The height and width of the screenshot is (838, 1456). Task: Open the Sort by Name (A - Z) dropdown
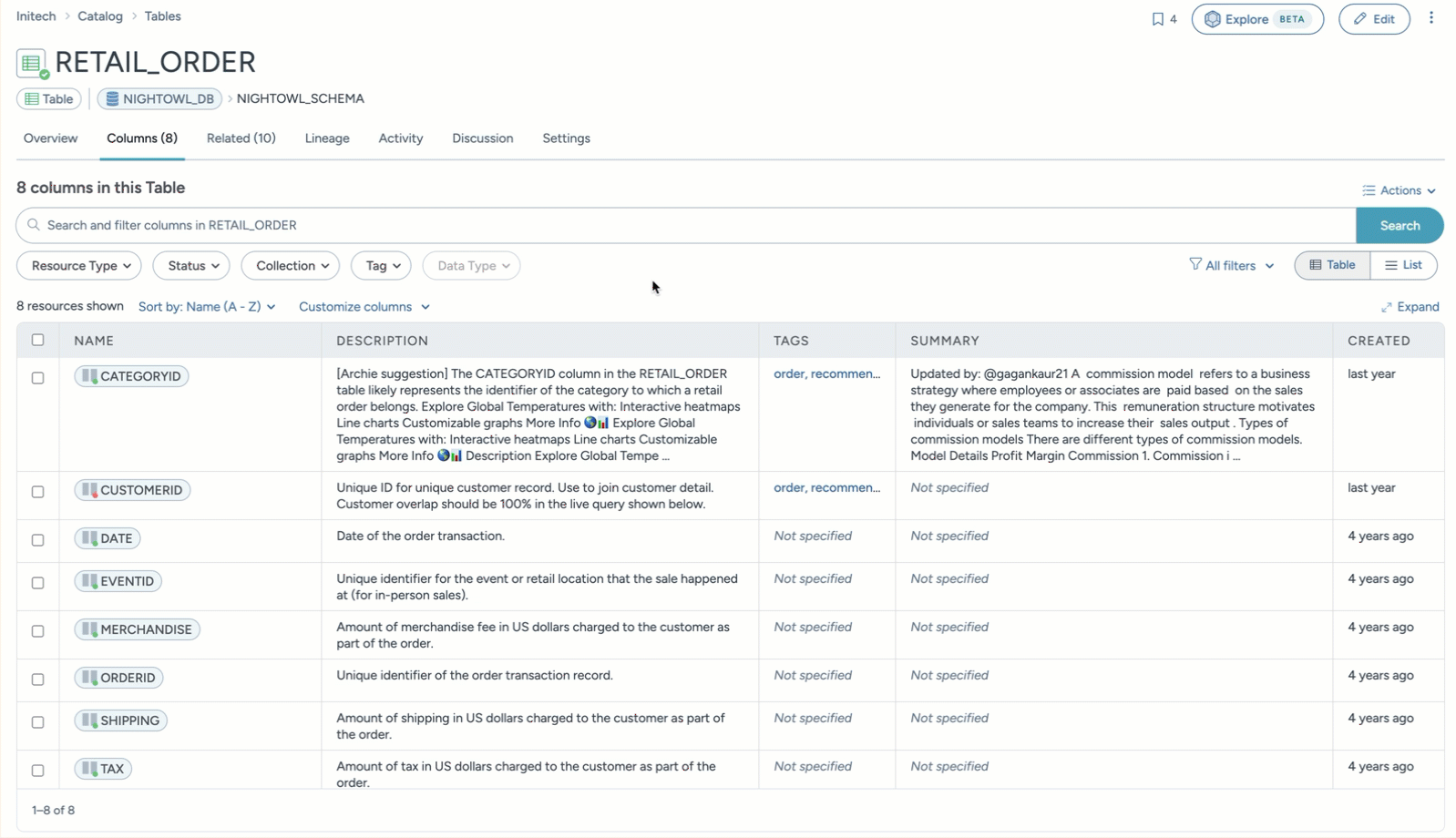coord(207,307)
